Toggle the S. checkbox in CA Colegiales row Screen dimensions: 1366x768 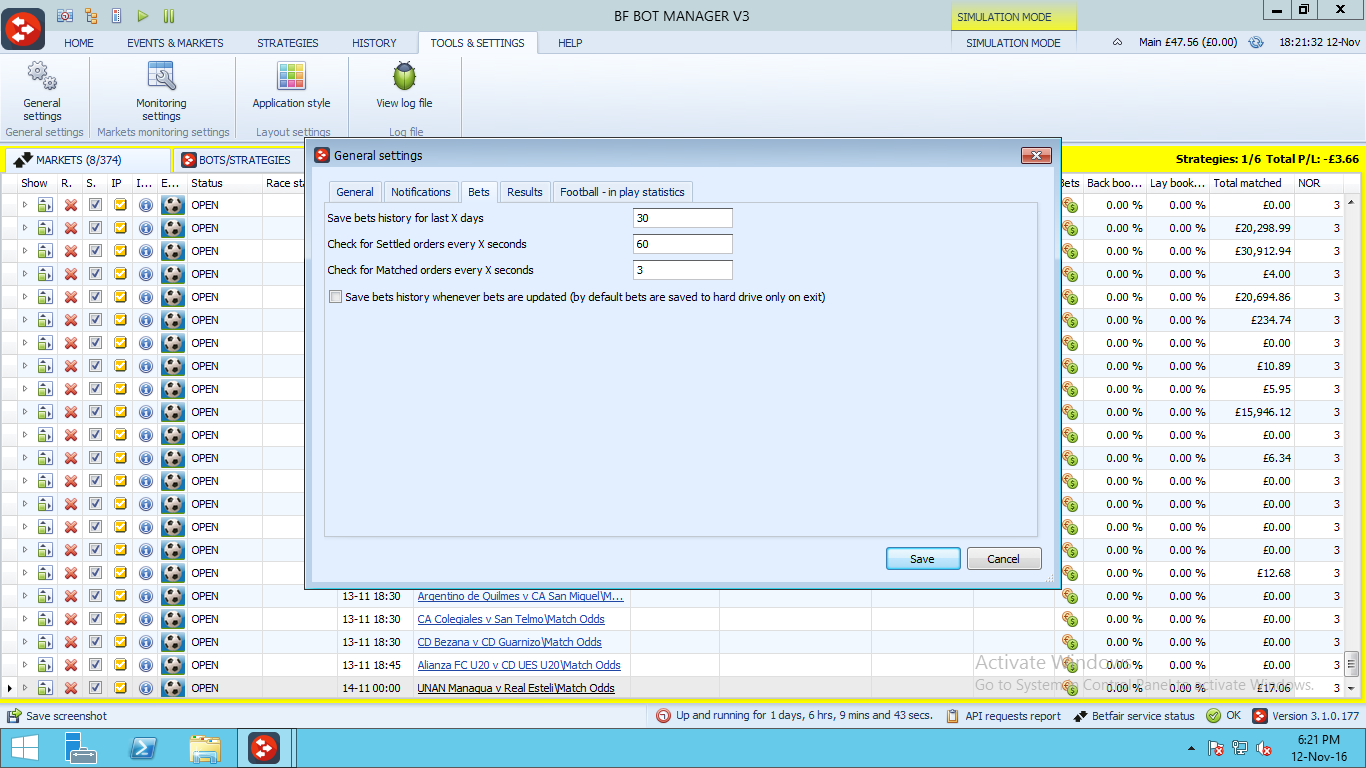pos(95,619)
